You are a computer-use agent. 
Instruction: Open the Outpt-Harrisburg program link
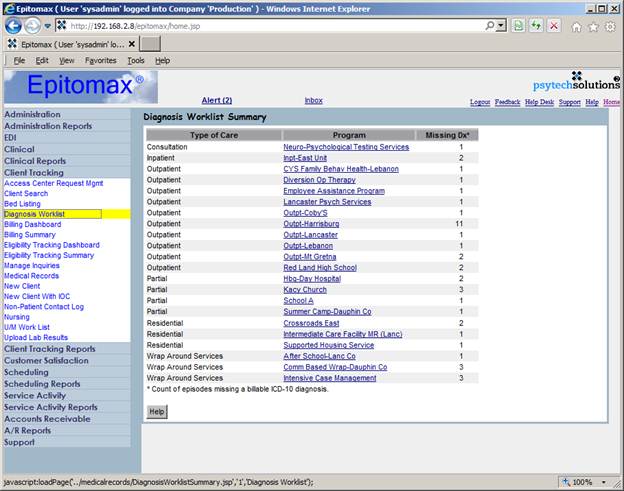tap(311, 224)
